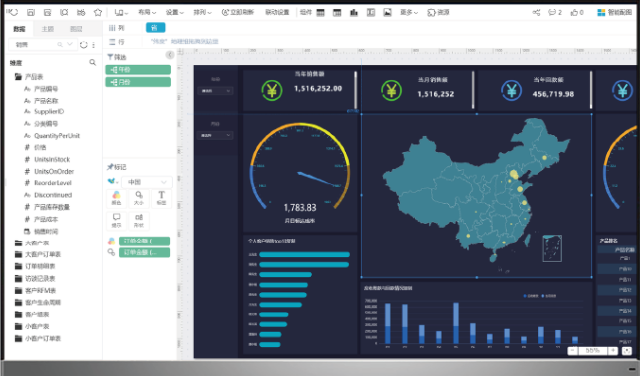Insert an image component from toolbar

pos(387,13)
